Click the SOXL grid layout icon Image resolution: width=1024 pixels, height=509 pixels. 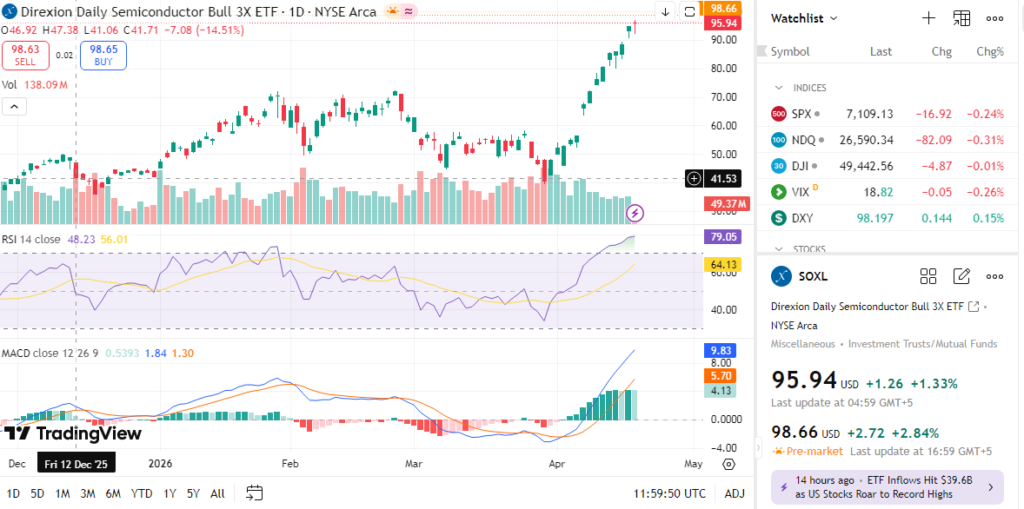tap(928, 277)
